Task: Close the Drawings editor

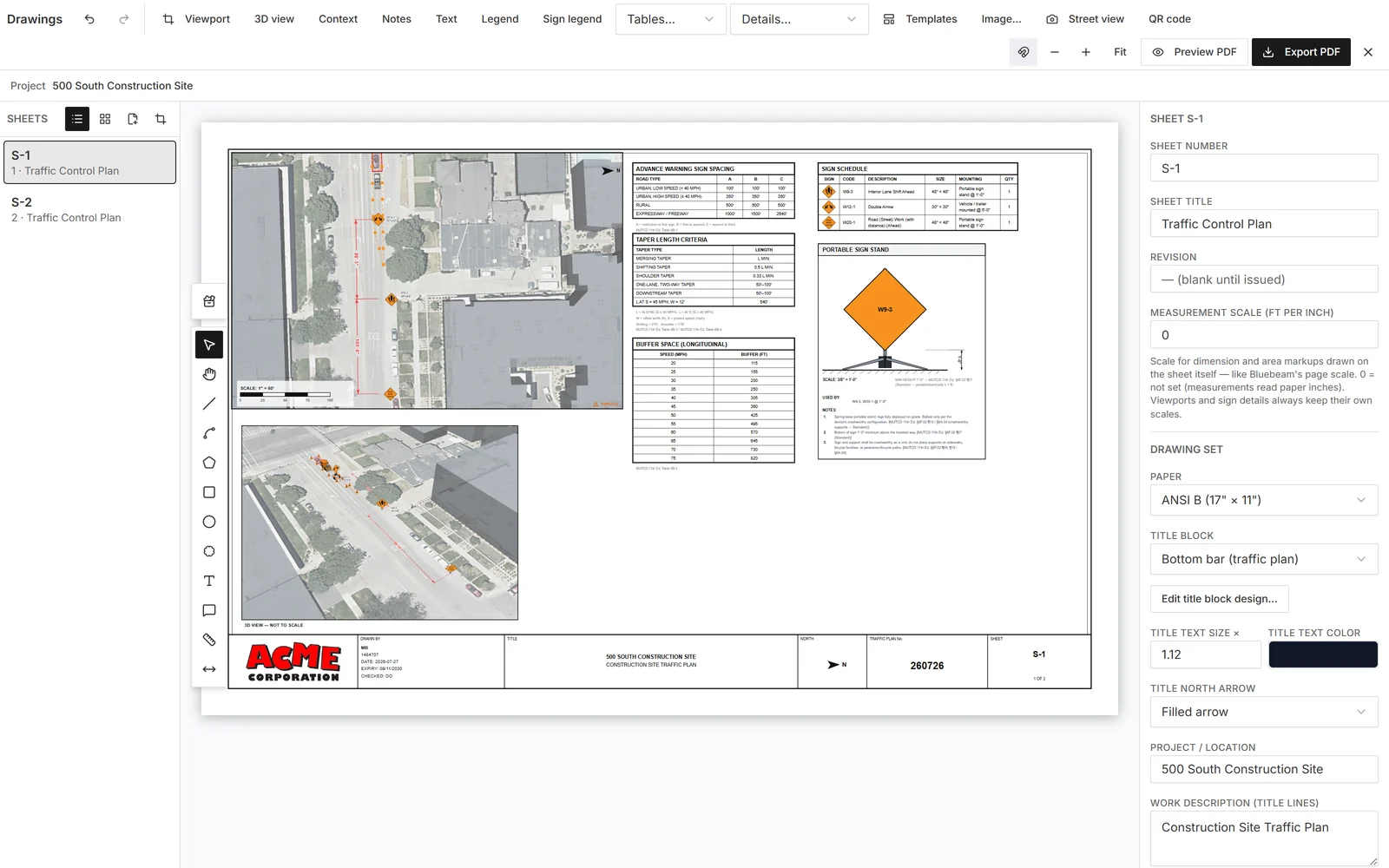Action: click(x=1368, y=52)
